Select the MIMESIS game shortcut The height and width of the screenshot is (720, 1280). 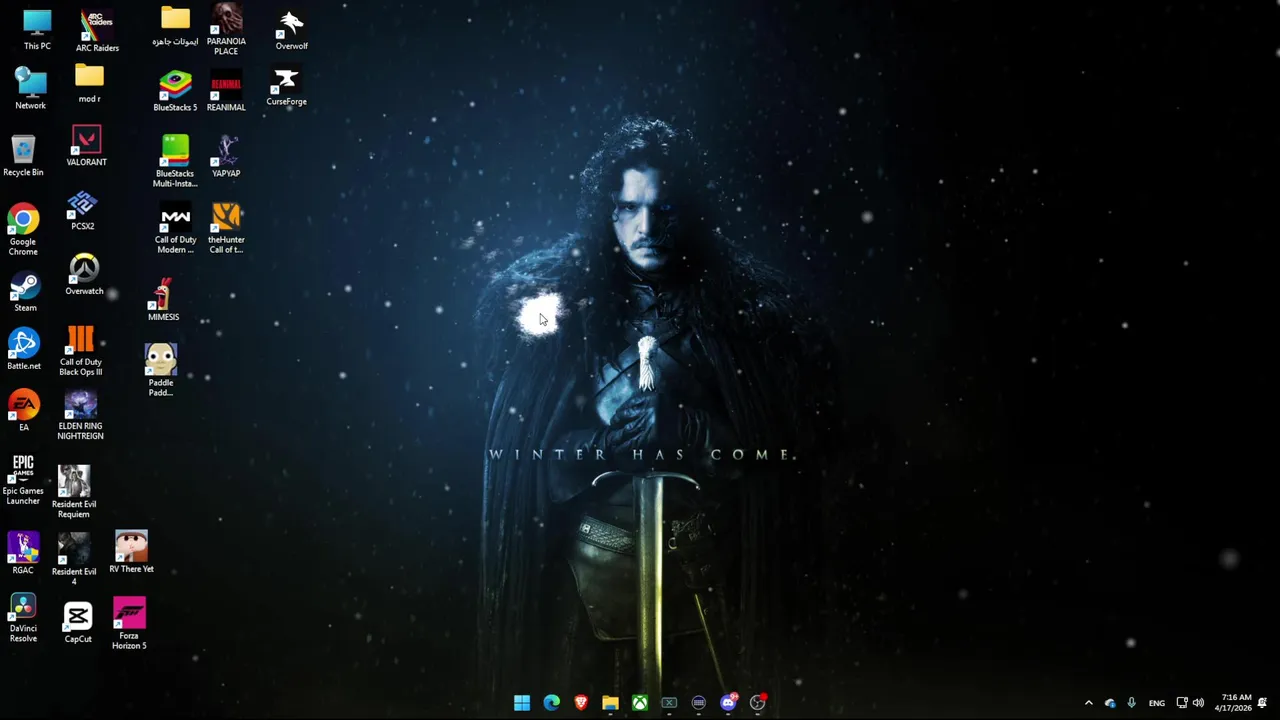click(163, 300)
